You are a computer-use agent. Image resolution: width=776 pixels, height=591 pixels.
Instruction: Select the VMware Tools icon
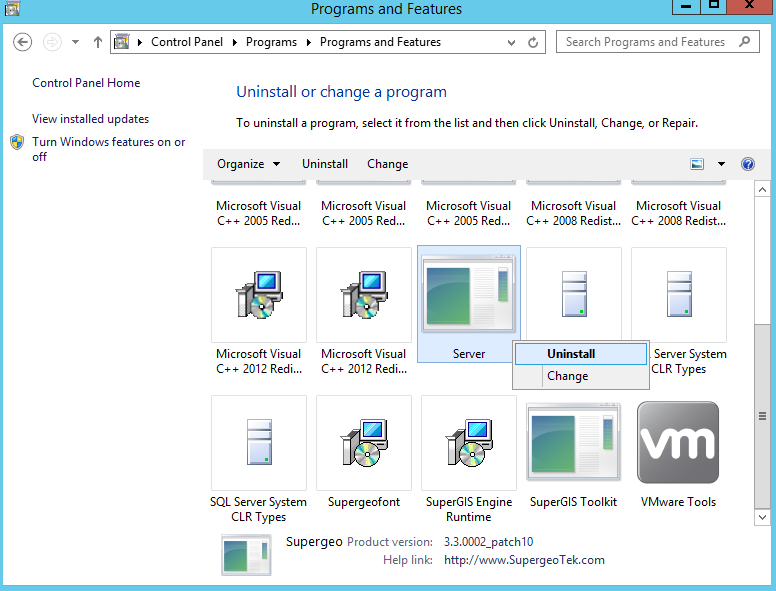(678, 443)
